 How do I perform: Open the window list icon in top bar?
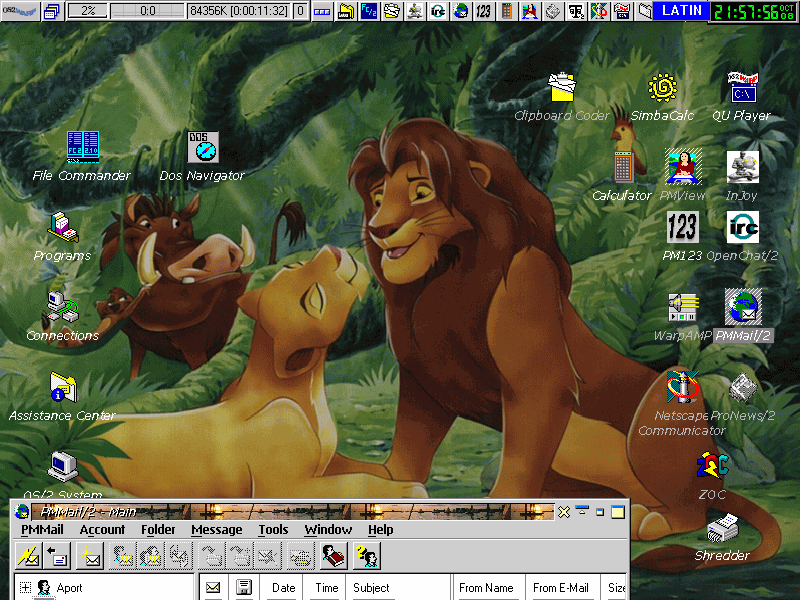(x=52, y=11)
